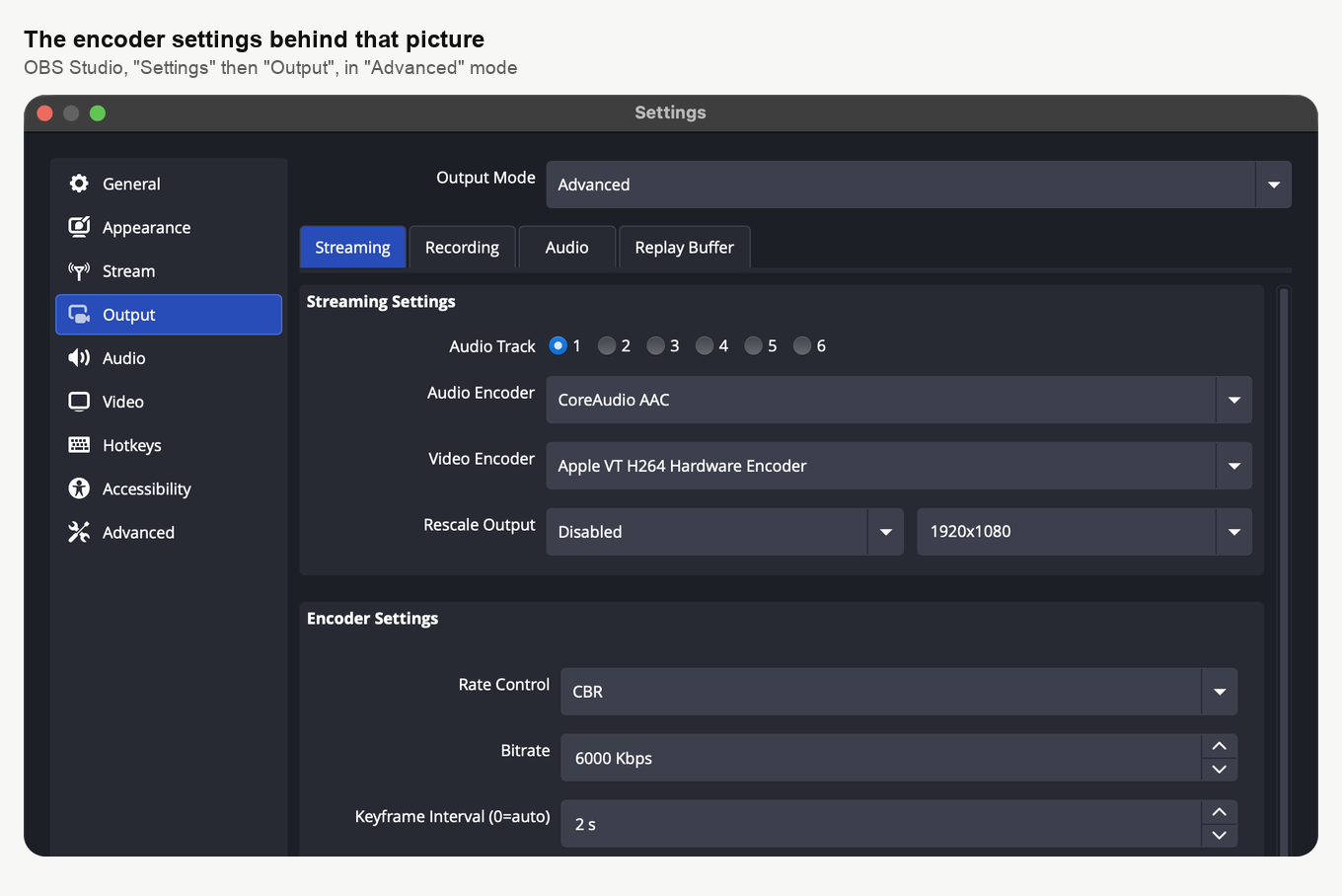Click the Streaming Settings heading
The image size is (1342, 896).
pyautogui.click(x=381, y=301)
